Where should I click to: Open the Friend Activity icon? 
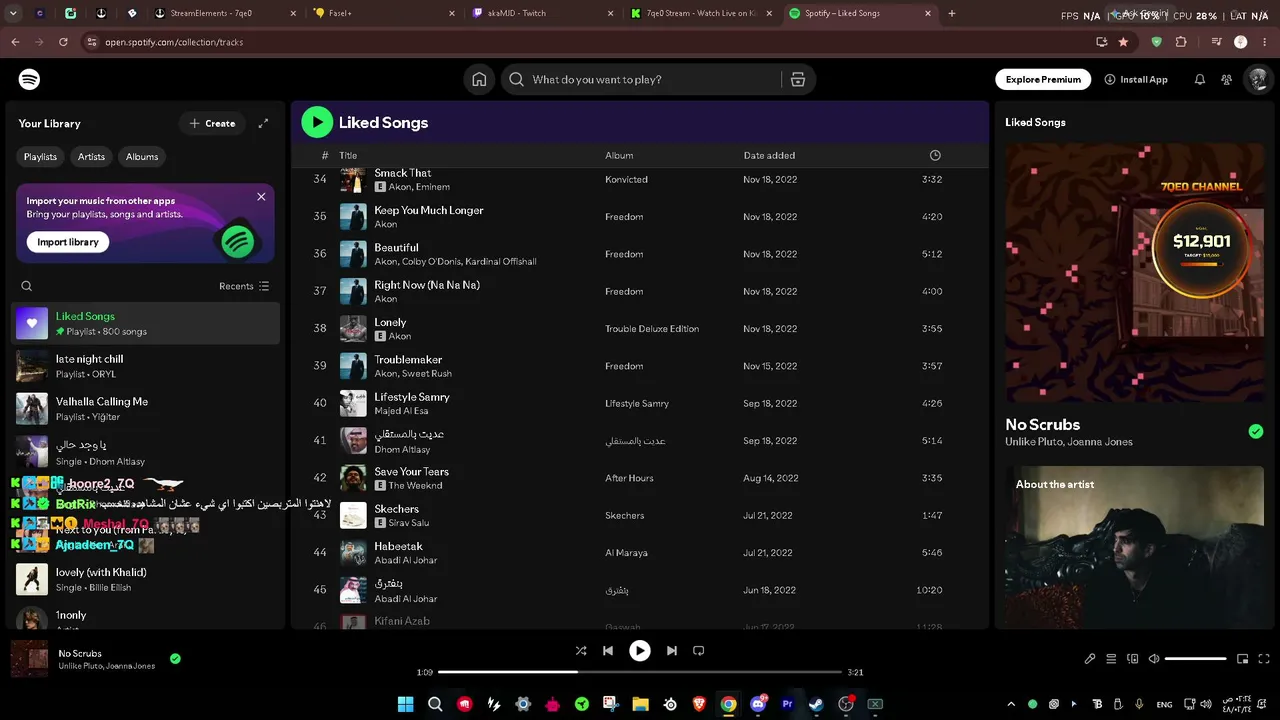(1227, 80)
